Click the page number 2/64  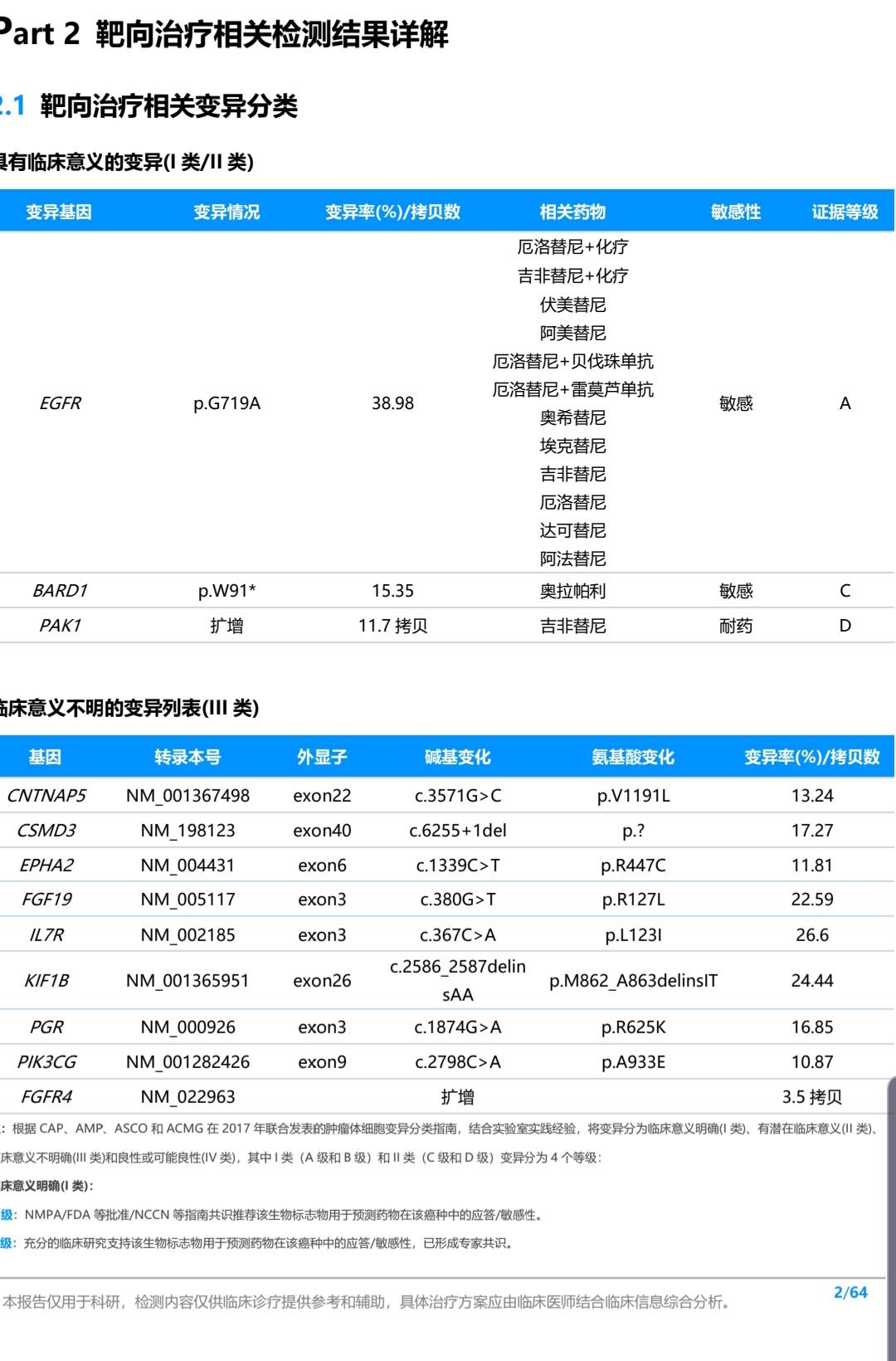850,1292
